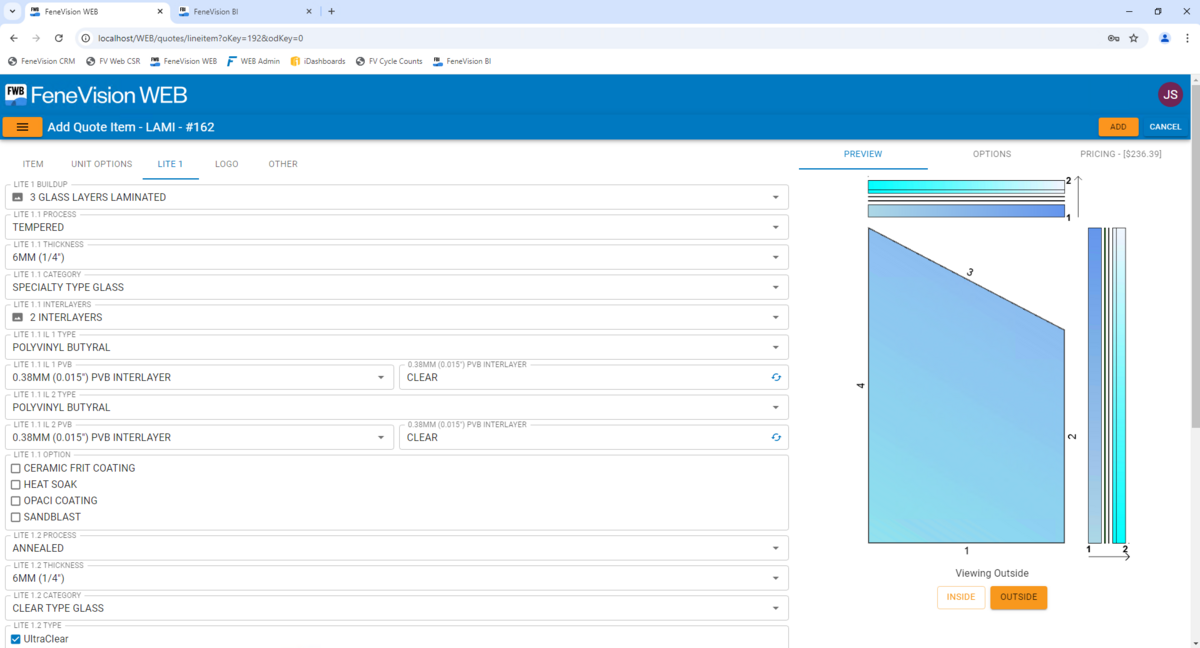Click the layers icon in 3 Glass Layers Laminated field
This screenshot has width=1200, height=648.
(x=17, y=197)
